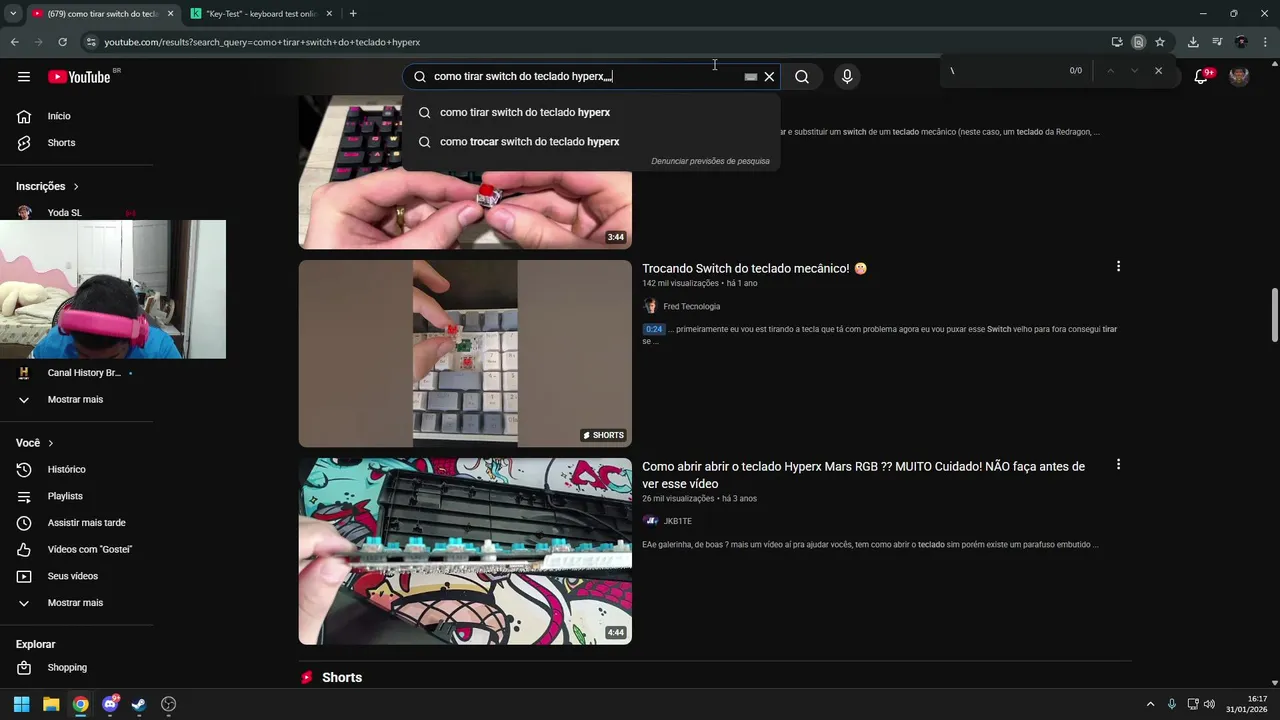Open Chrome three-dot menu
This screenshot has height=720, width=1280.
click(1265, 42)
